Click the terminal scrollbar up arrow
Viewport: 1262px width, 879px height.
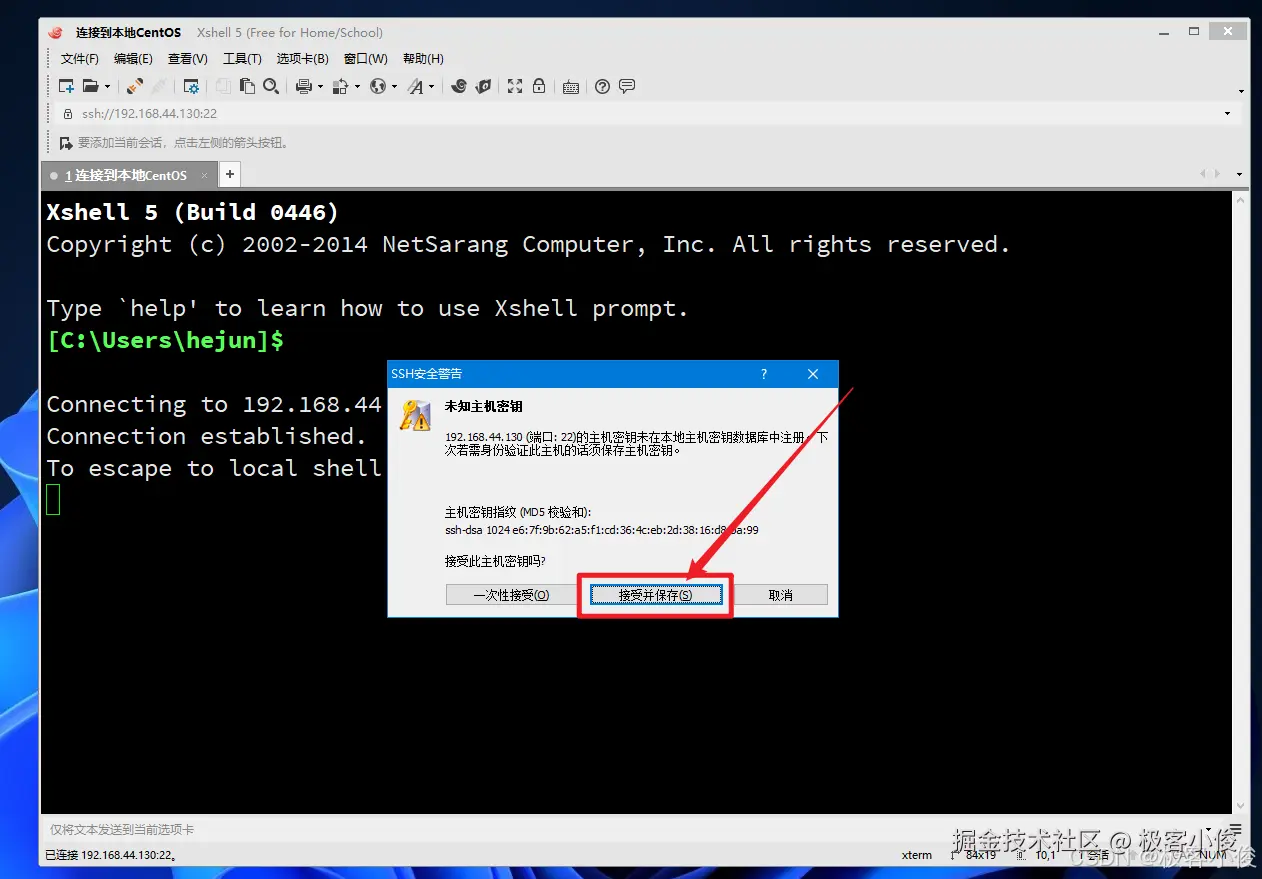tap(1241, 201)
